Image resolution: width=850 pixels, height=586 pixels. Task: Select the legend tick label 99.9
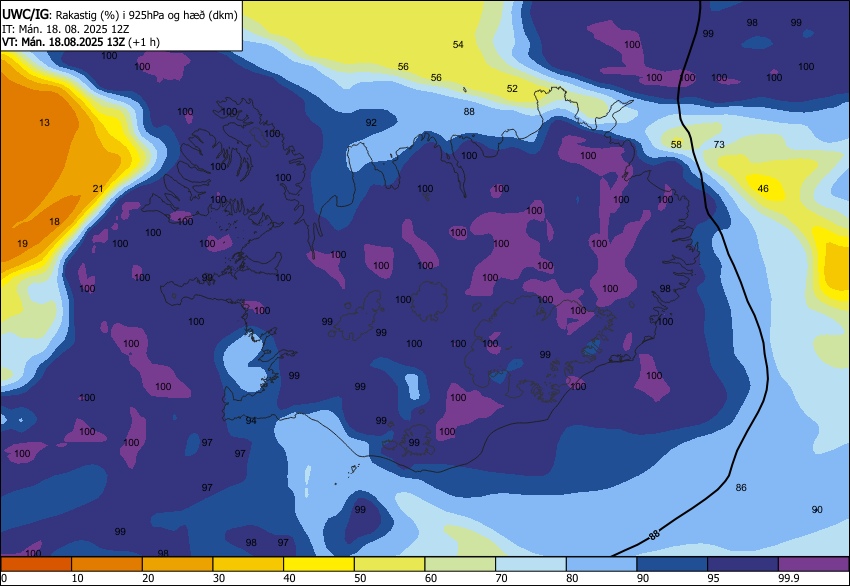[789, 578]
